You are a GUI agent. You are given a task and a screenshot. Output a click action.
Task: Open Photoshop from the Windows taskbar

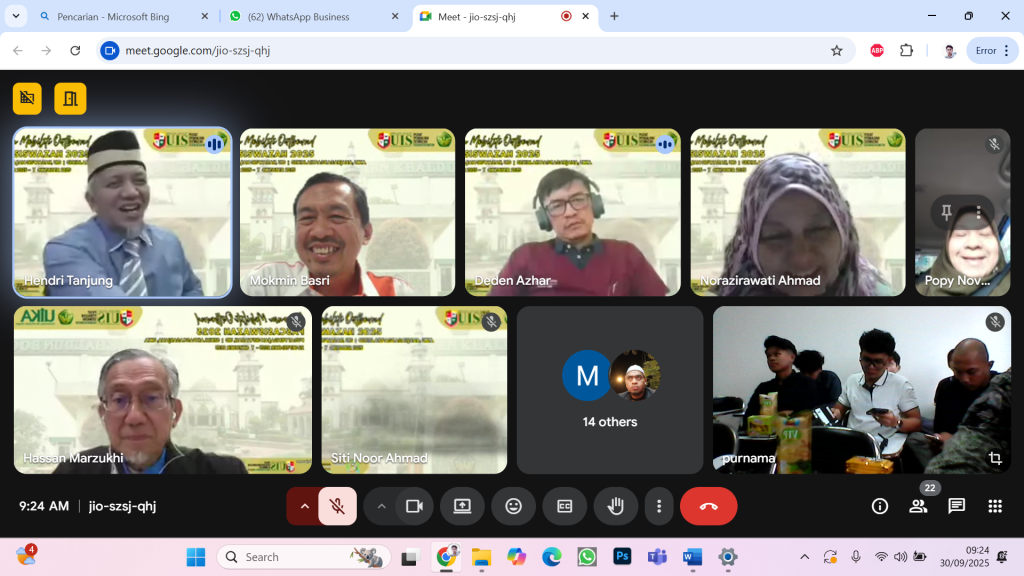[622, 557]
